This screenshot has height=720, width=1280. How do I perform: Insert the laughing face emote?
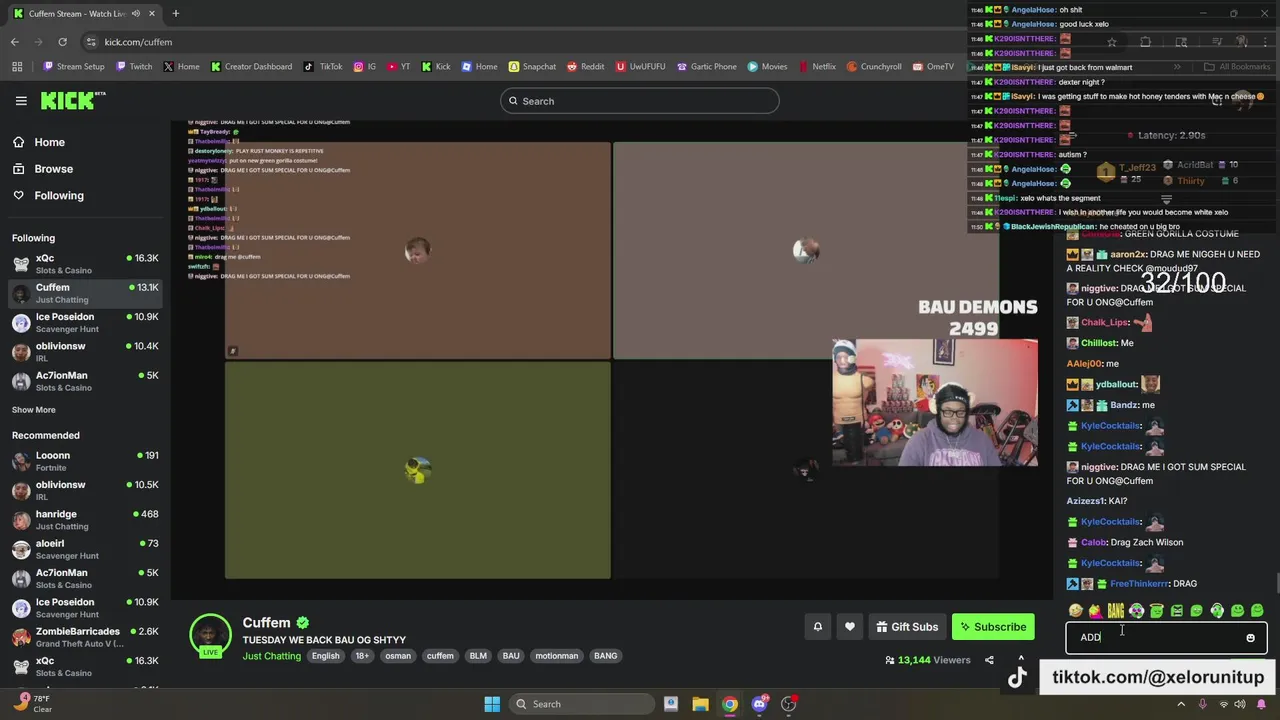click(x=1075, y=611)
